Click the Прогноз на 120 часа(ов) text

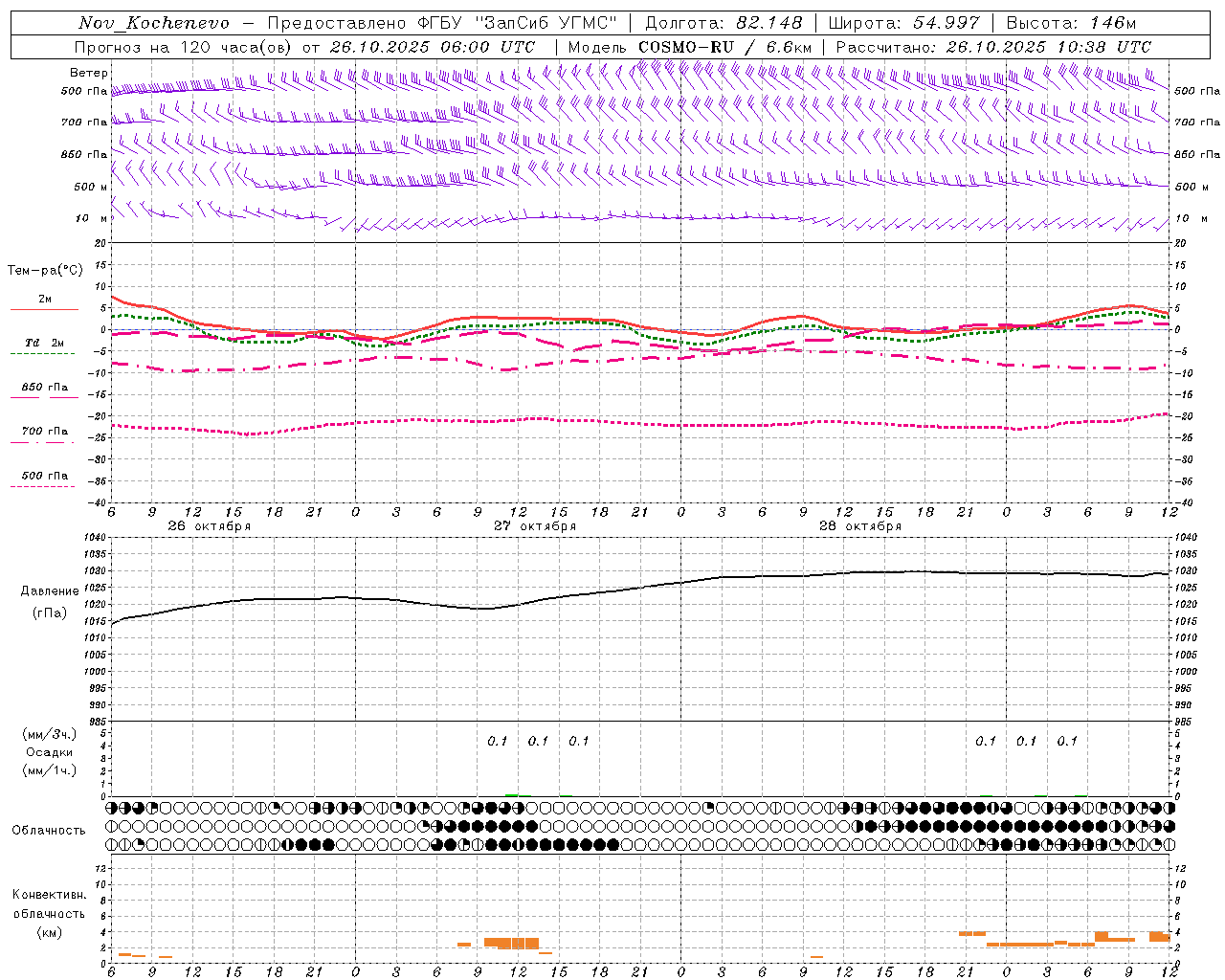point(184,47)
